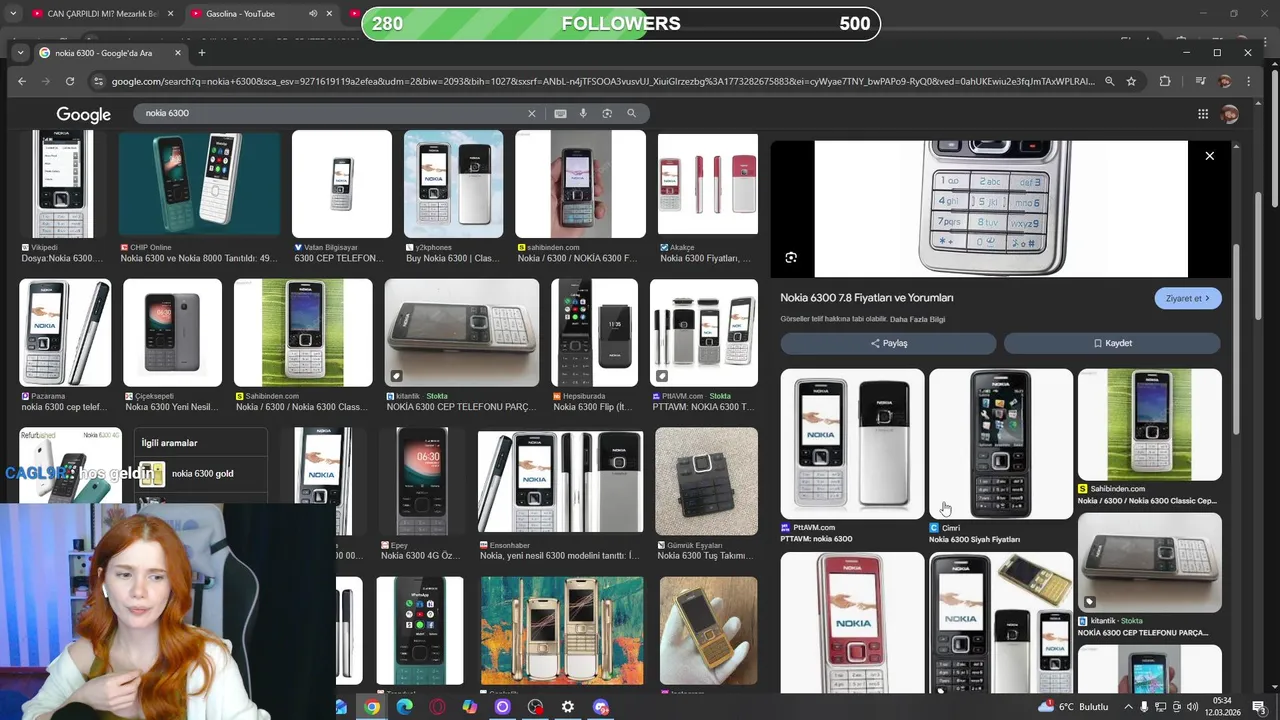Screen dimensions: 1280x720
Task: Open the PTTAVM.com nokia 6300 related image
Action: (x=852, y=444)
